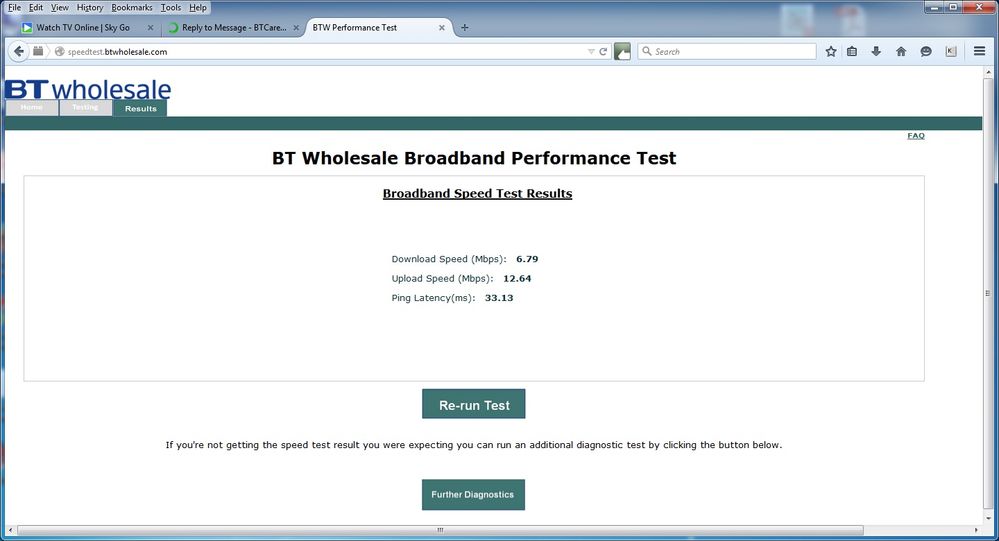Viewport: 999px width, 541px height.
Task: Open the URL history dropdown arrow
Action: click(x=591, y=52)
